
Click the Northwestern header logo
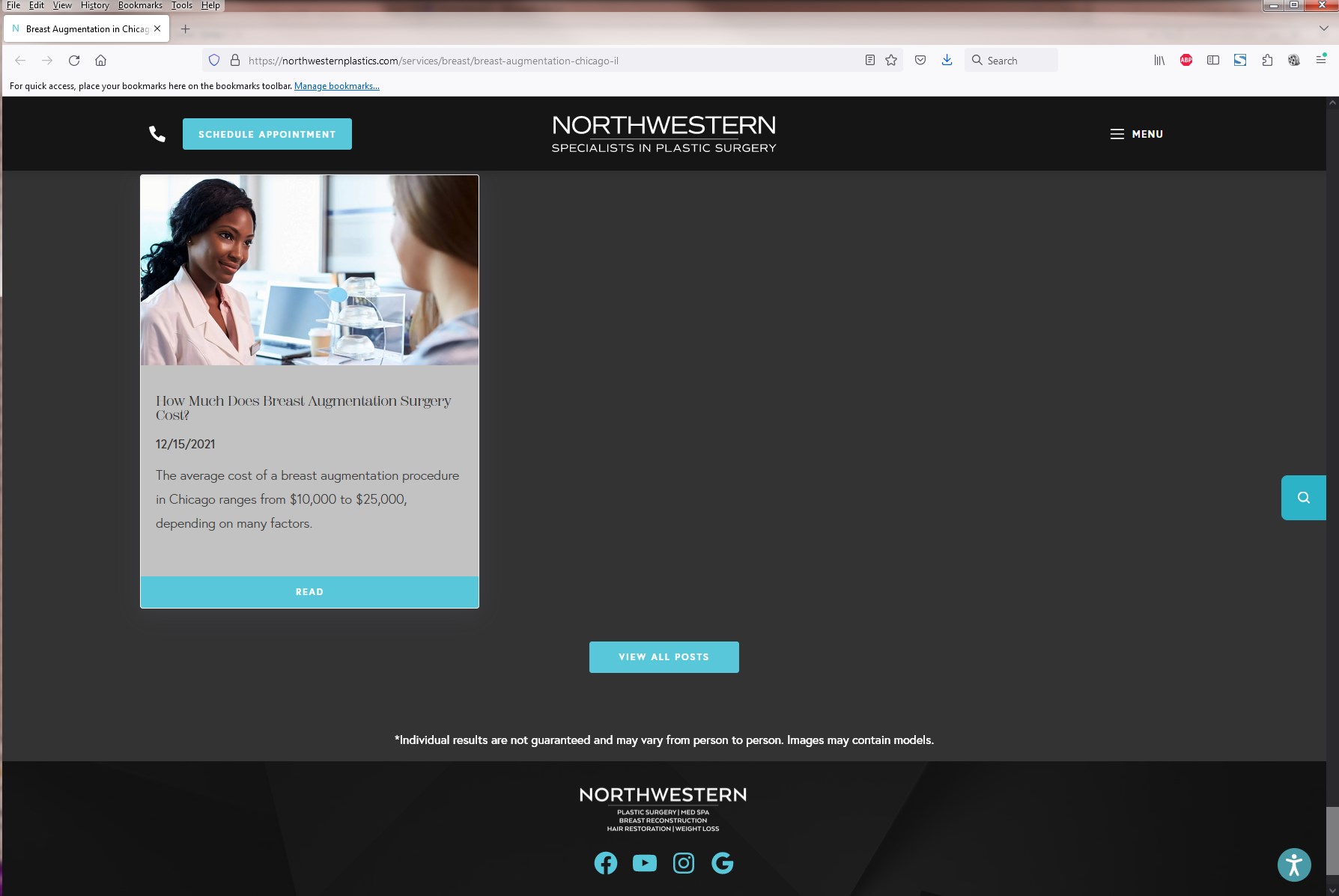tap(664, 134)
